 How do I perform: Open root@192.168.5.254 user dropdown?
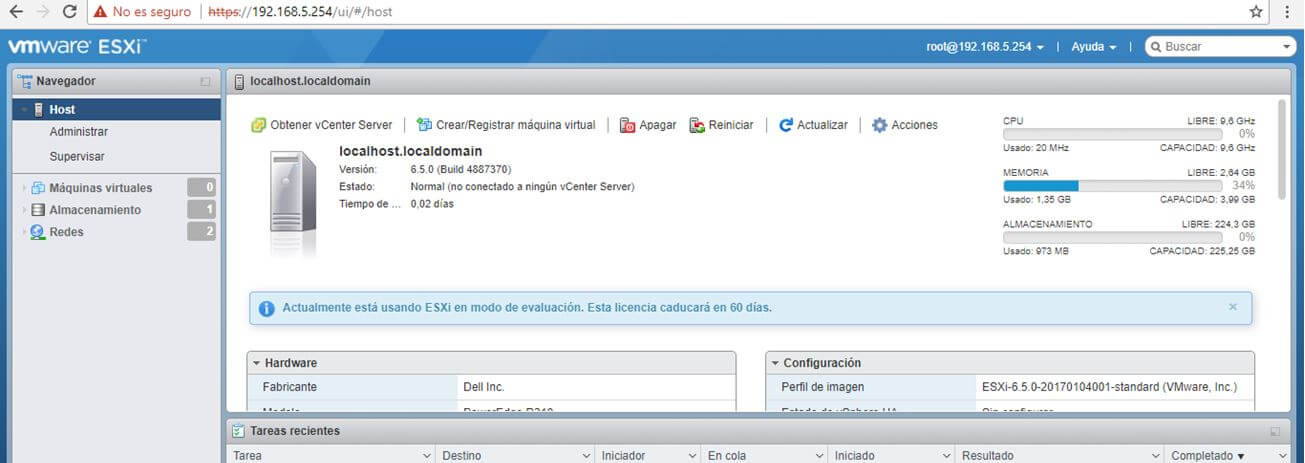985,47
